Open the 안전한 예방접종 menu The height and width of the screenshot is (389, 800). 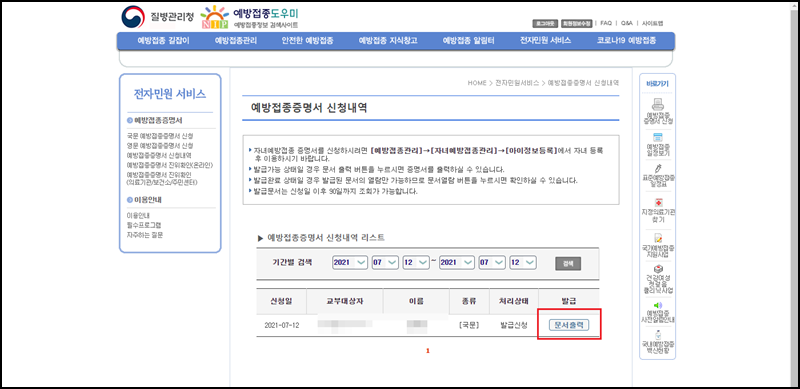click(x=307, y=41)
